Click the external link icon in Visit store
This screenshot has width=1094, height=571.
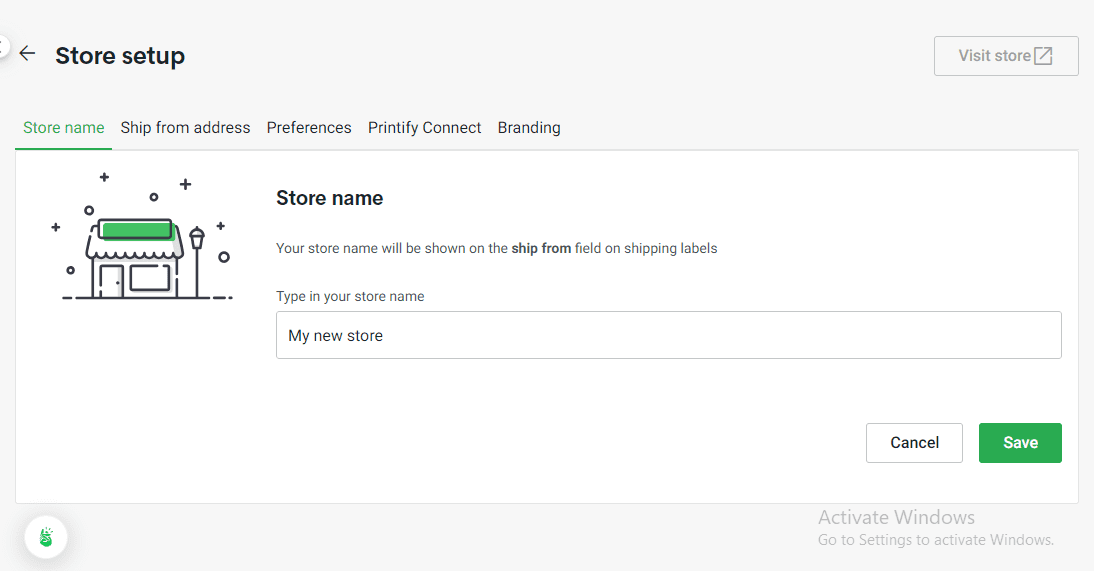pyautogui.click(x=1043, y=56)
